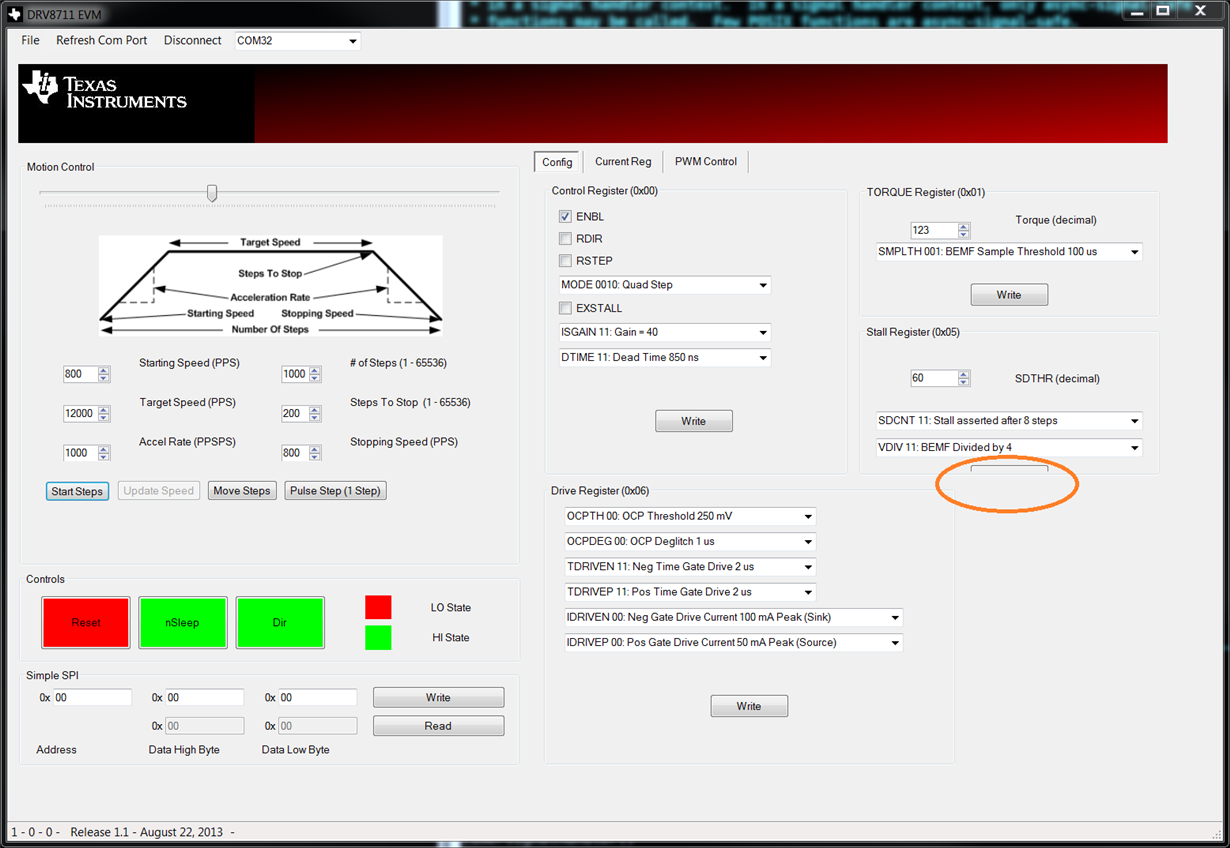Open the MODE 0010: Quad Step dropdown
The image size is (1230, 848).
[665, 285]
